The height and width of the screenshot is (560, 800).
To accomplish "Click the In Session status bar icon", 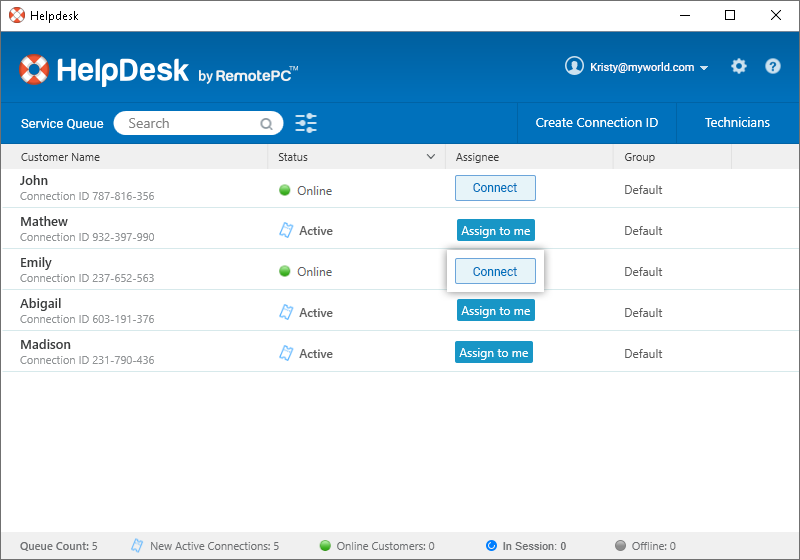I will click(491, 546).
